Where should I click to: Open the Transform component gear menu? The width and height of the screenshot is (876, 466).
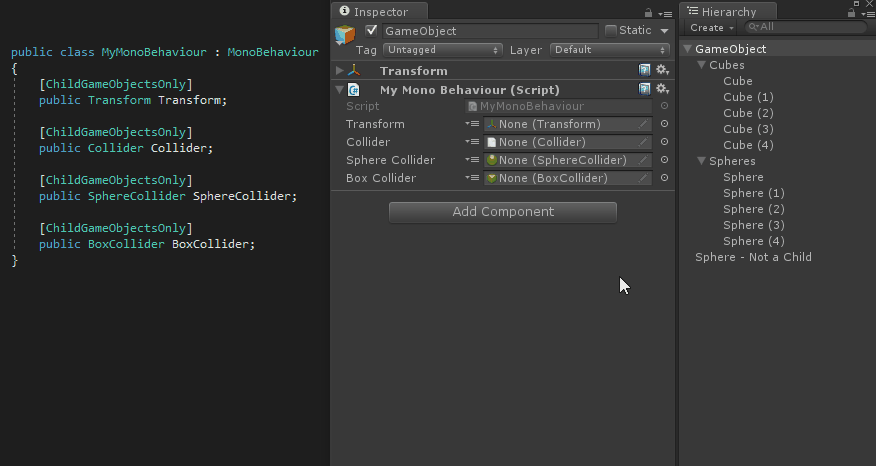663,70
